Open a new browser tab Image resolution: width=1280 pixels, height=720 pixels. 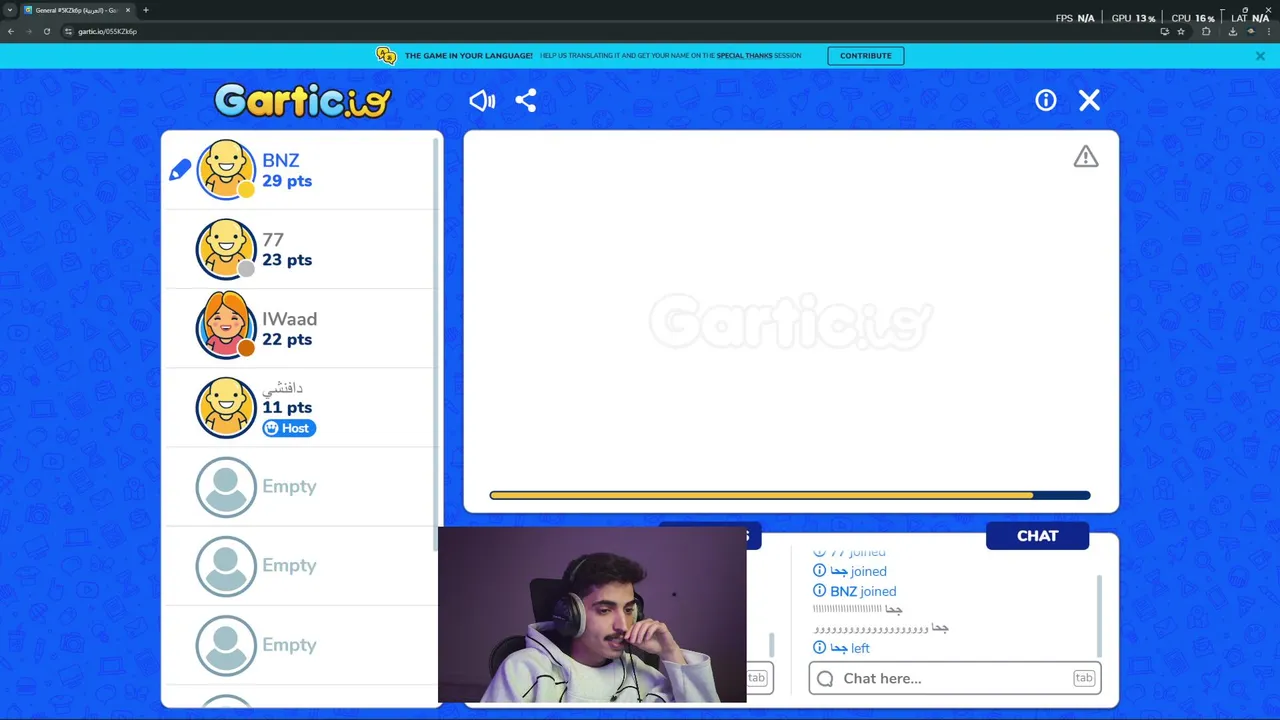coord(146,10)
